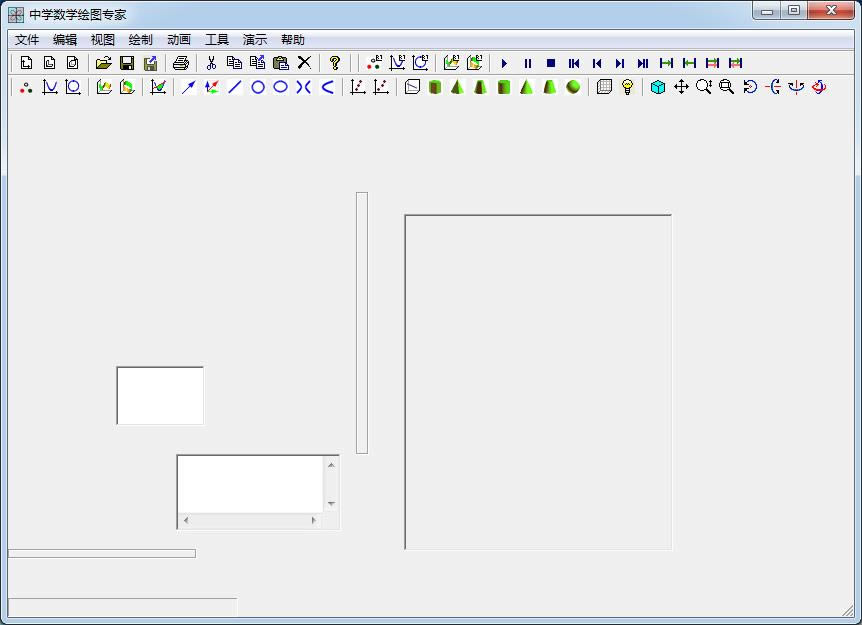The height and width of the screenshot is (625, 862).
Task: Click the list box scroll down arrow
Action: tap(331, 503)
